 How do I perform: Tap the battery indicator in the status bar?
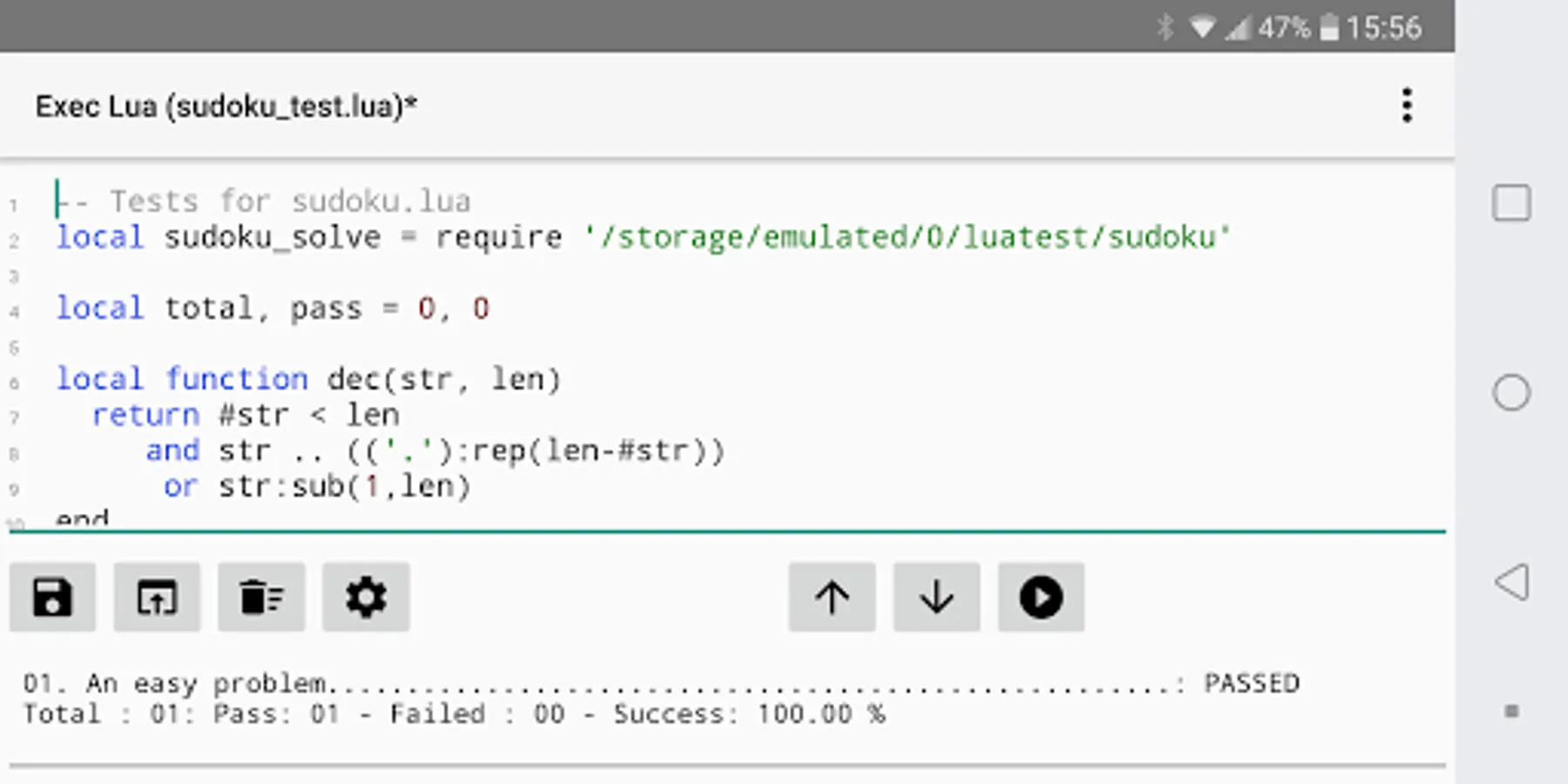click(x=1328, y=28)
